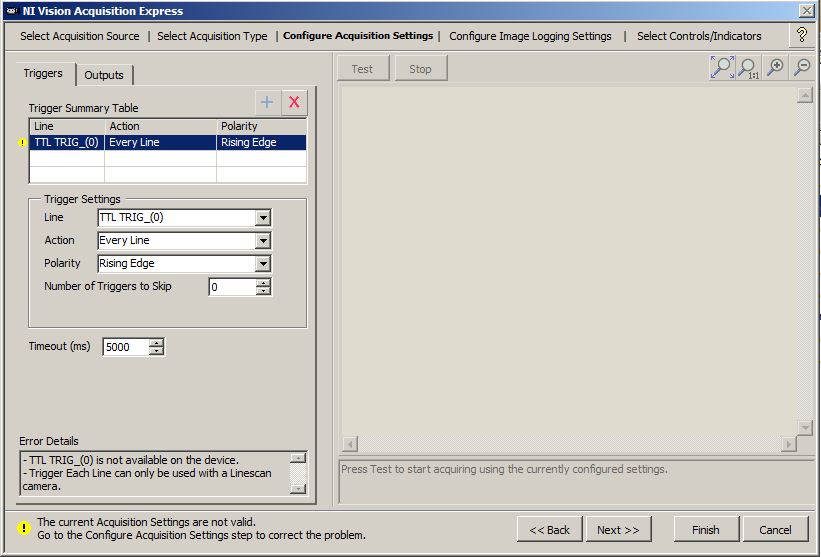Select the TTL TRIG_(0) cell in table
This screenshot has height=557, width=821.
pos(67,142)
